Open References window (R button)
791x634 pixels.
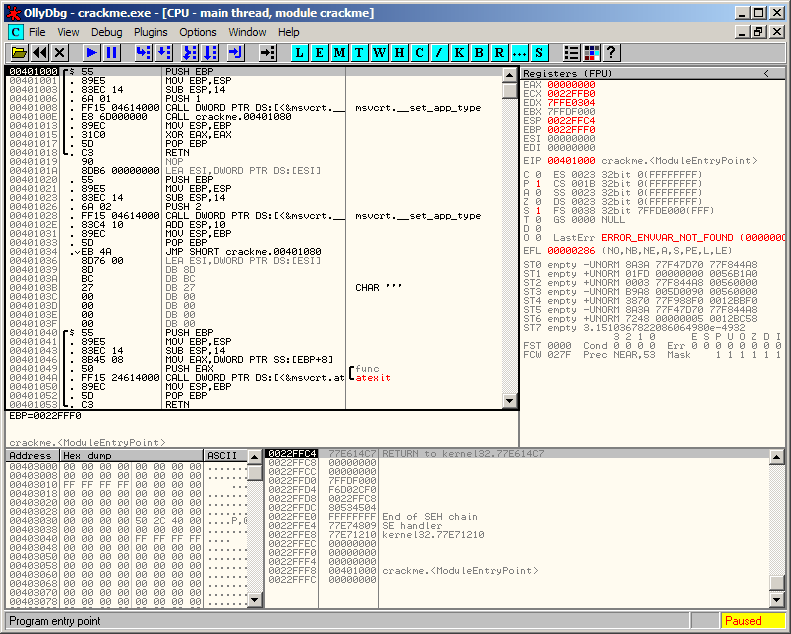[499, 52]
